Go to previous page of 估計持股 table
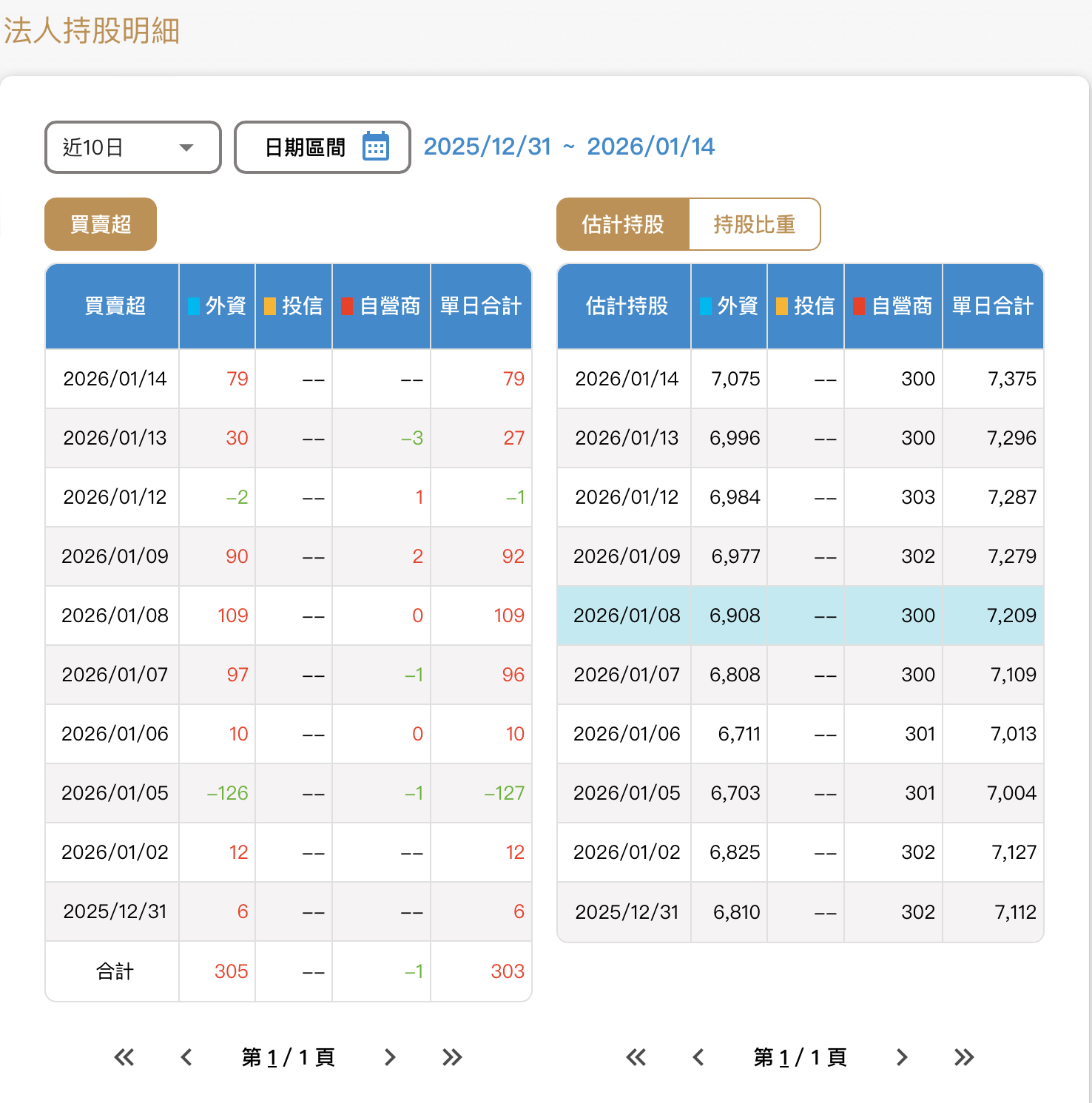1092x1103 pixels. pos(698,1057)
